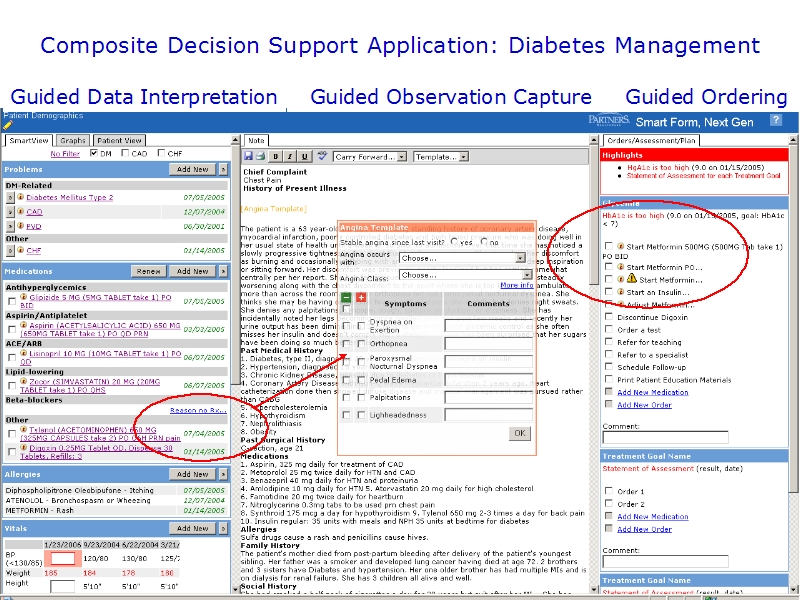
Task: Switch to the Graphs tab
Action: pyautogui.click(x=72, y=141)
